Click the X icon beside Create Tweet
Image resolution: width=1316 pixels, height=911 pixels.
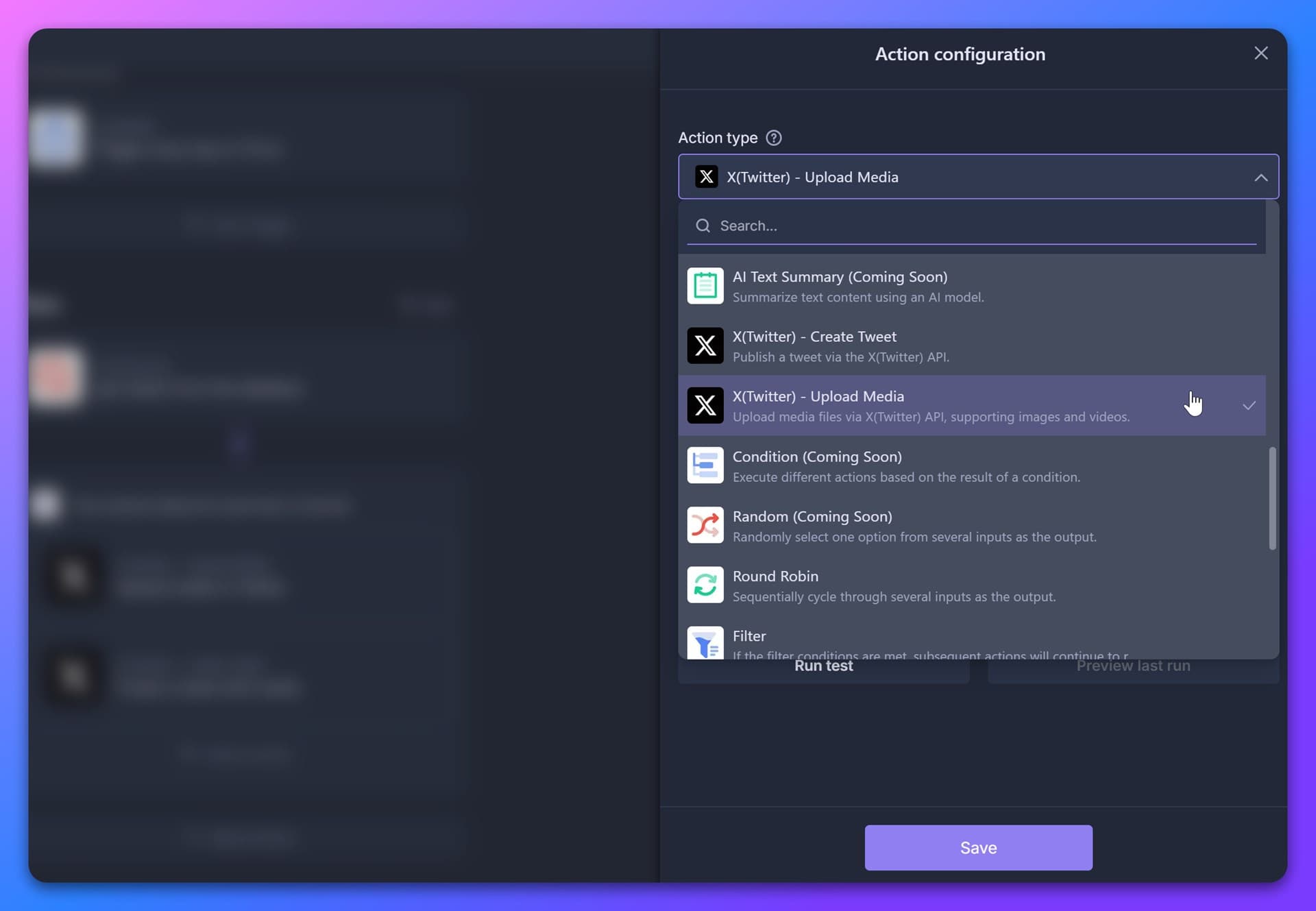tap(705, 345)
